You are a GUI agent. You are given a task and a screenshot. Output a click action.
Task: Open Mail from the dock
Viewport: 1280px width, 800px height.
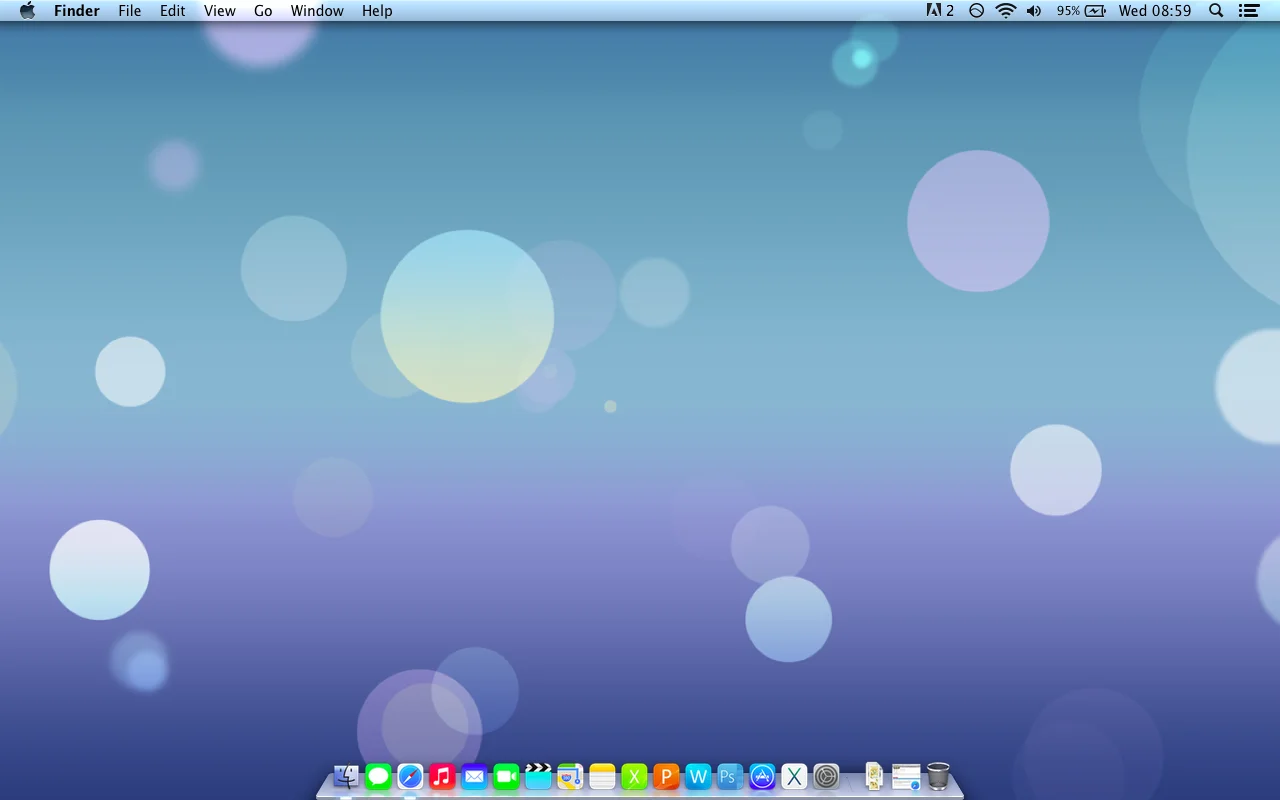(x=474, y=776)
